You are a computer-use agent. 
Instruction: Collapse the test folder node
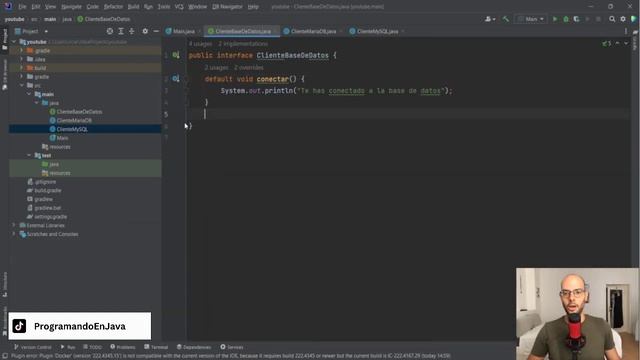(29, 156)
